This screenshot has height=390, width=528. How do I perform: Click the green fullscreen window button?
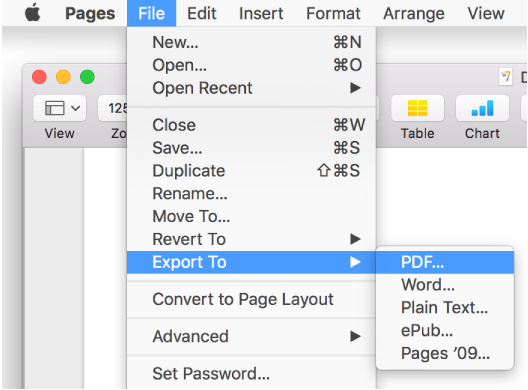pyautogui.click(x=87, y=77)
